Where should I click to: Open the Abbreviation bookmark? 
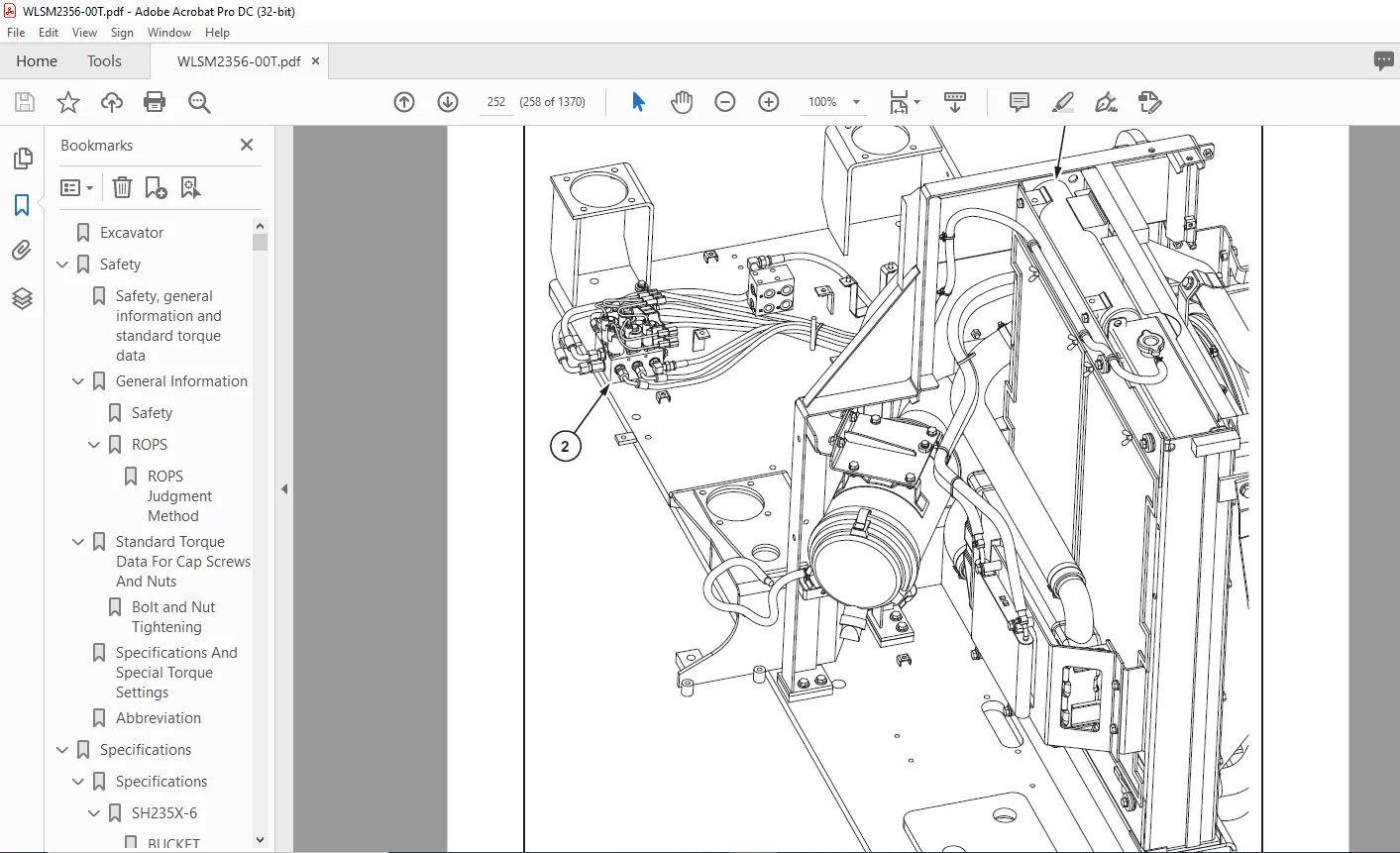click(x=159, y=718)
